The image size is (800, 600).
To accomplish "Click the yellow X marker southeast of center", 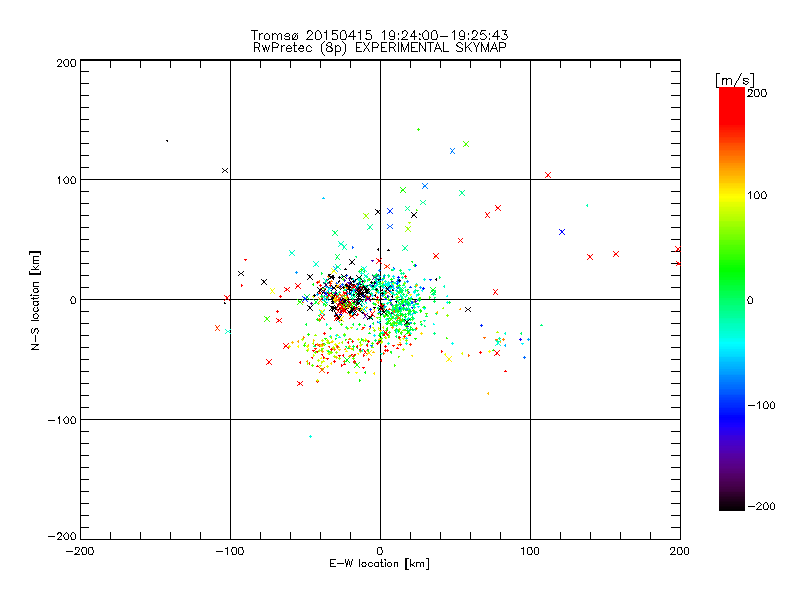I will click(449, 359).
